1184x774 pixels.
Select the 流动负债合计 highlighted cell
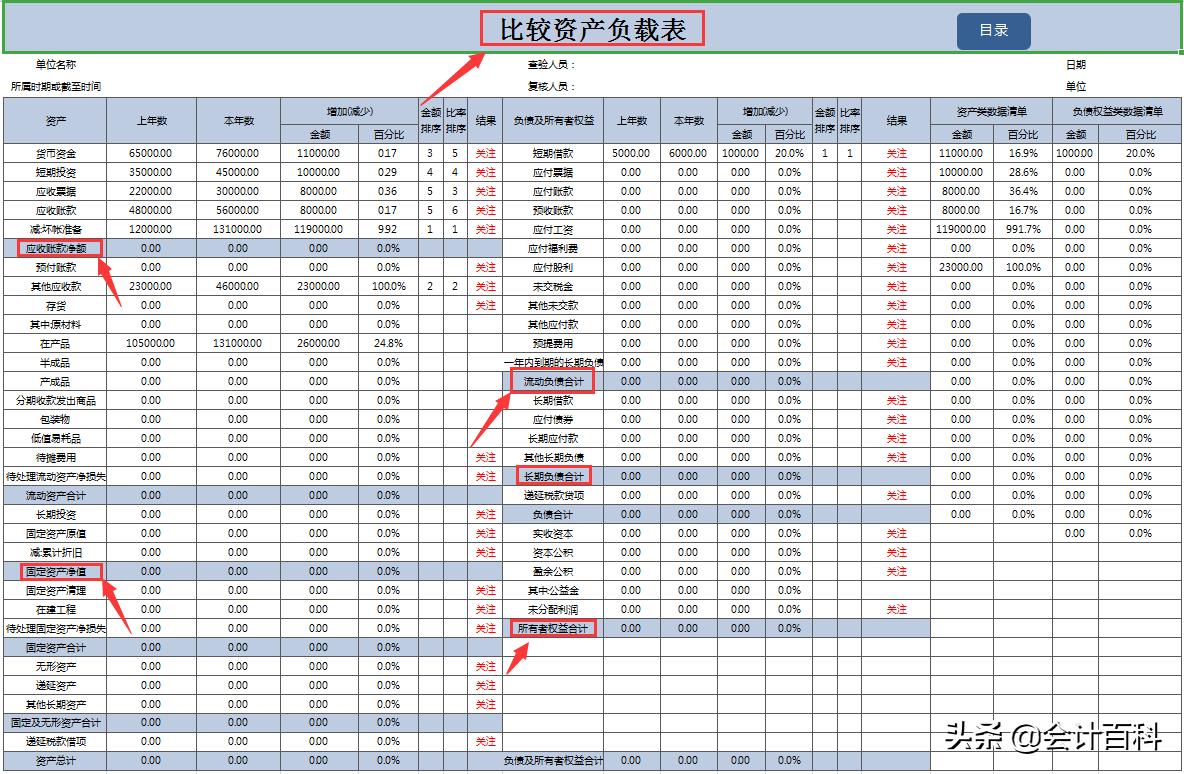pos(556,381)
